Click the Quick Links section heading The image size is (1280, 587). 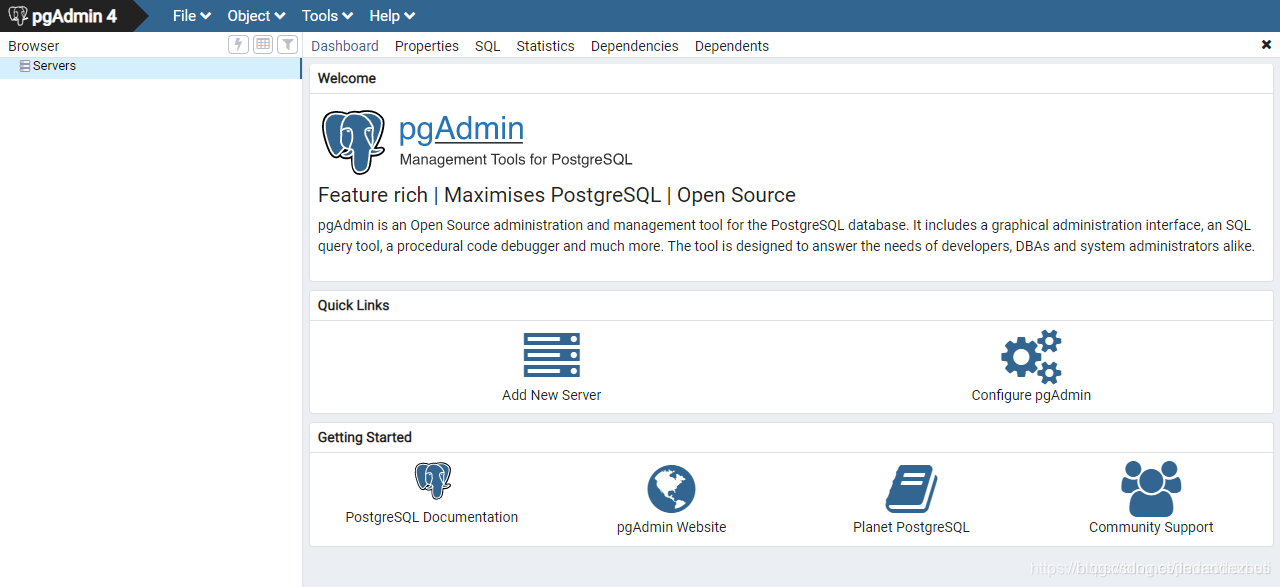click(x=354, y=305)
